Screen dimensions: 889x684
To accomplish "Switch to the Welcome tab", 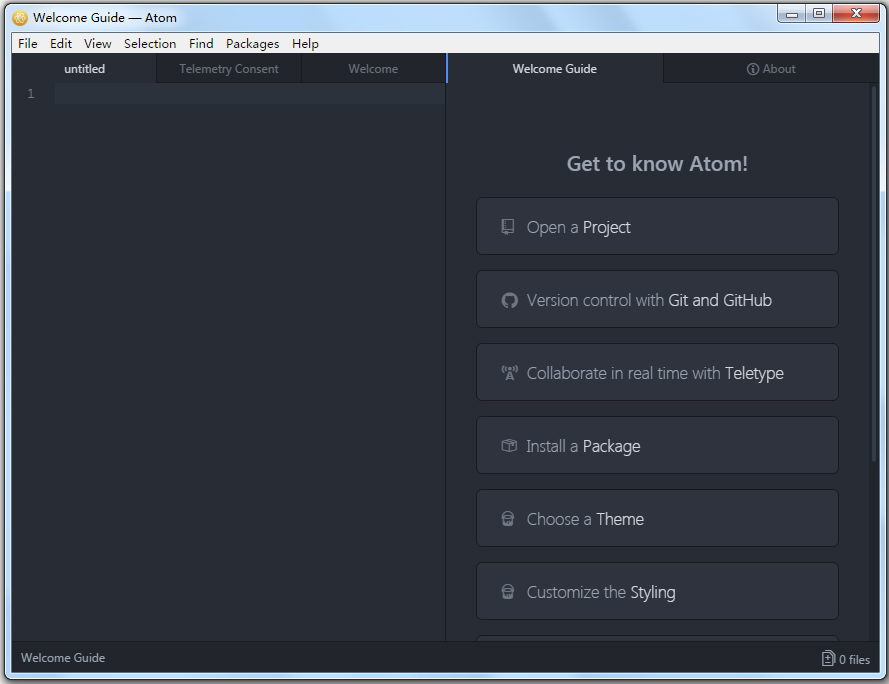I will tap(373, 69).
